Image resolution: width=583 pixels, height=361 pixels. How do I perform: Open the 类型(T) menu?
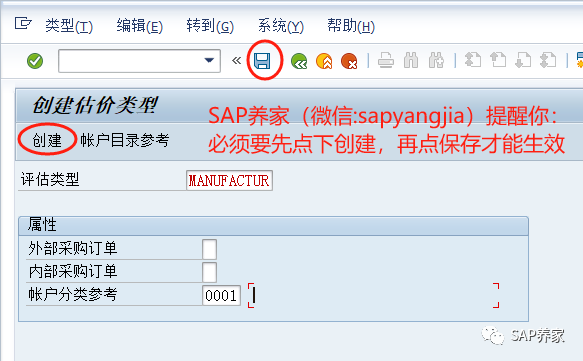[69, 26]
